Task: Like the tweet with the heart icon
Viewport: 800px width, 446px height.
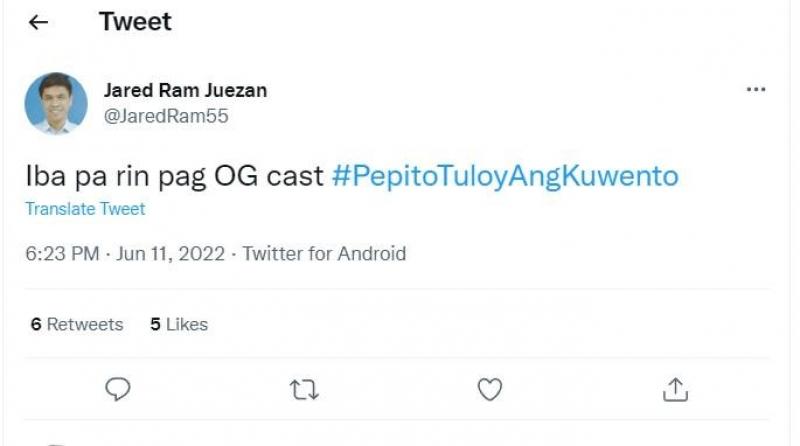Action: coord(489,389)
